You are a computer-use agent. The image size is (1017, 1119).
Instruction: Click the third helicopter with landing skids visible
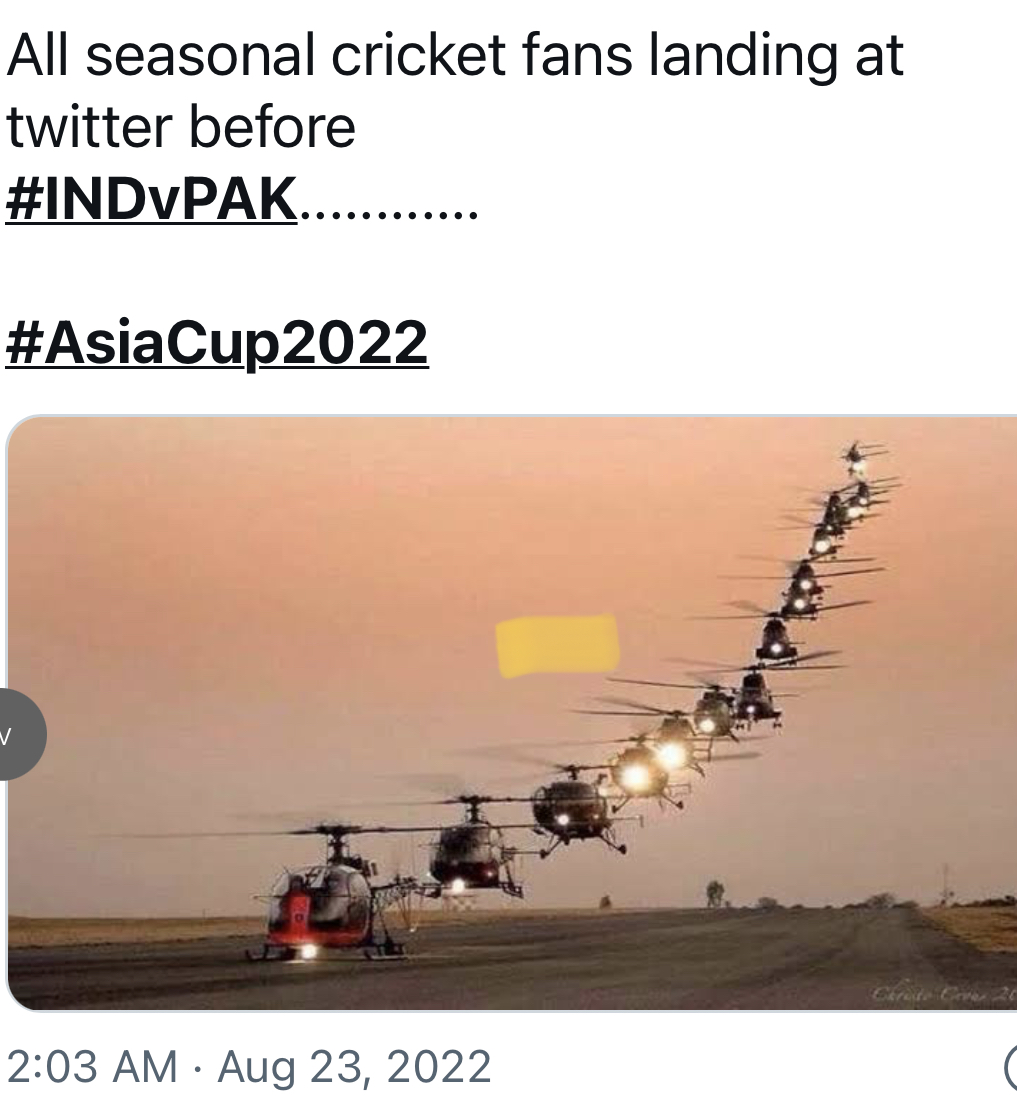[x=577, y=810]
